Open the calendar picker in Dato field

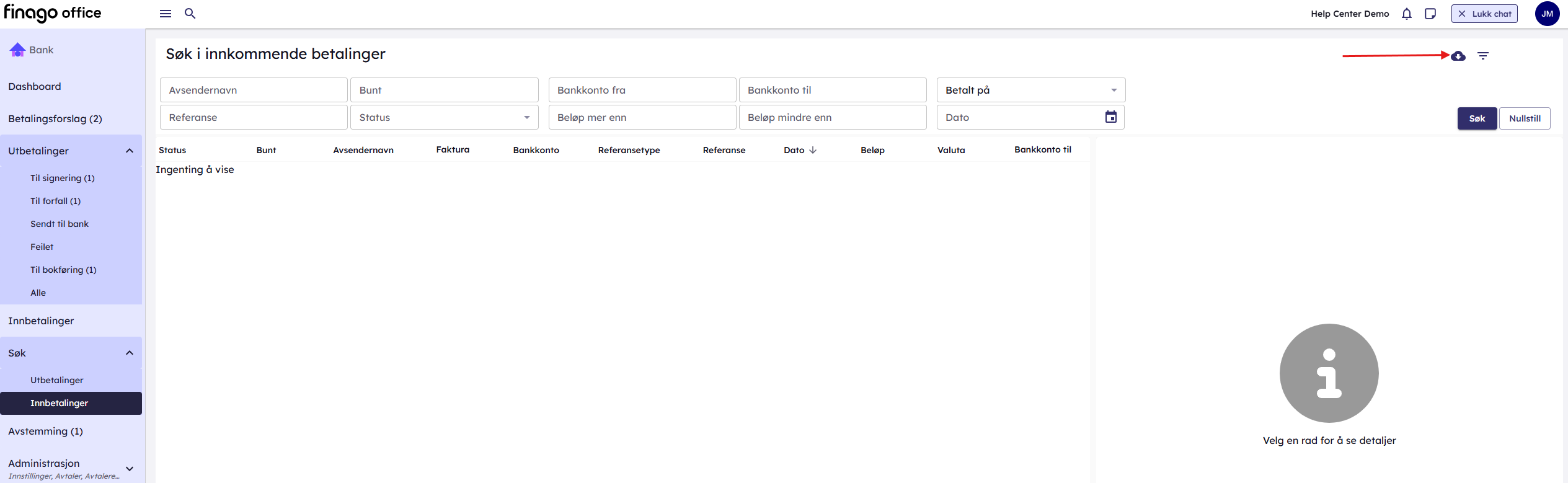point(1110,117)
